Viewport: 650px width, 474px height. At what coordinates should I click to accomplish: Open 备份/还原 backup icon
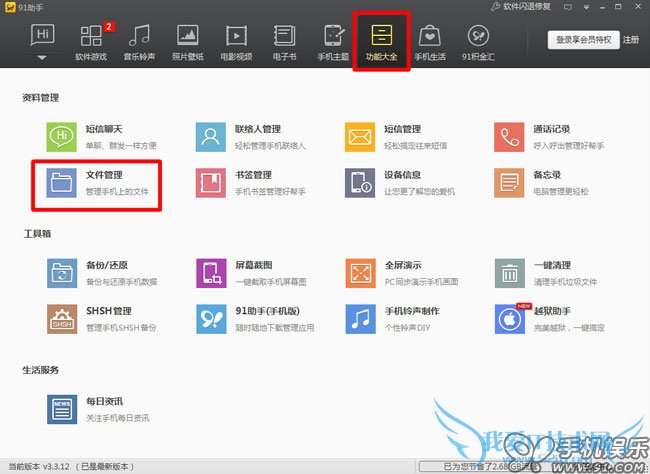coord(62,273)
